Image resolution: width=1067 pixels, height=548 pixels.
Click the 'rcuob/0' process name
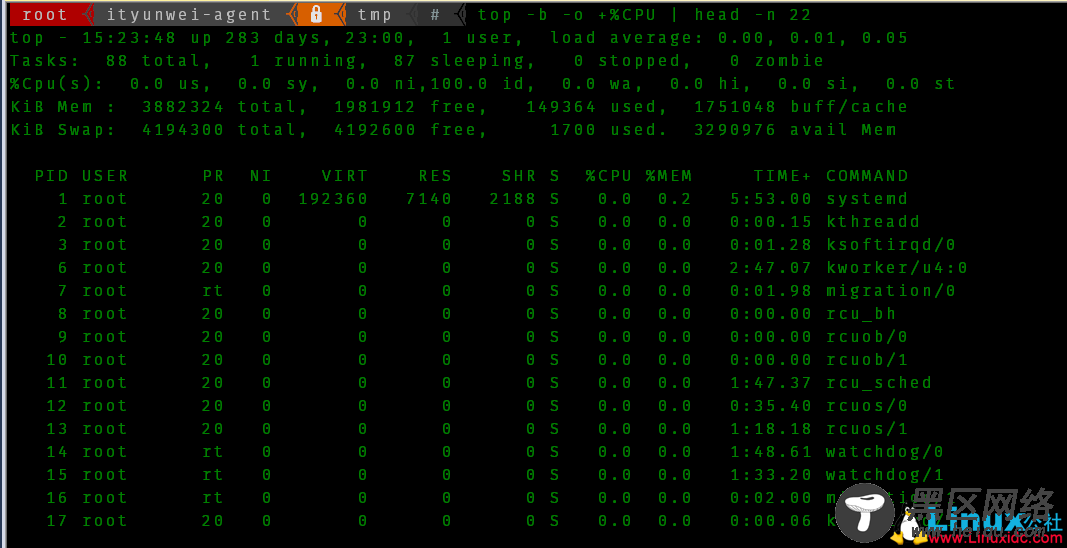[867, 337]
